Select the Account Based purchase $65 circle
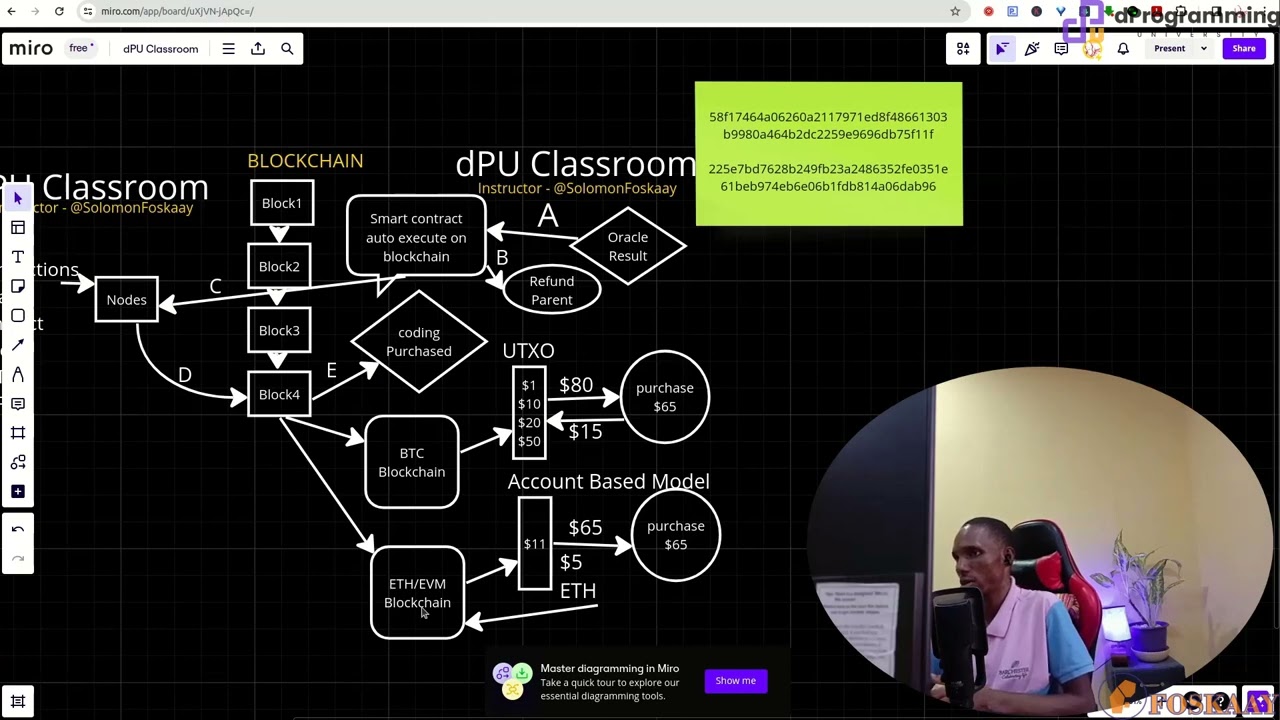Image resolution: width=1280 pixels, height=720 pixels. pos(676,535)
